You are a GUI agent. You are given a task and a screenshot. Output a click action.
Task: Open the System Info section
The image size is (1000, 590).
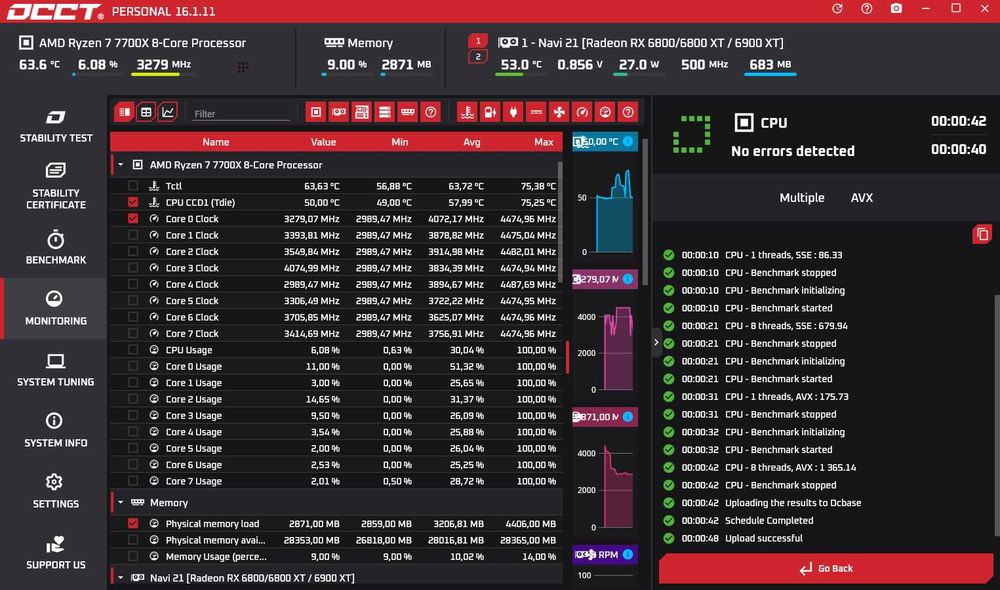click(55, 431)
